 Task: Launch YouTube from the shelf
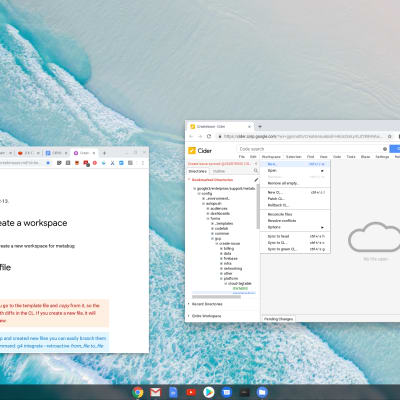coord(191,392)
